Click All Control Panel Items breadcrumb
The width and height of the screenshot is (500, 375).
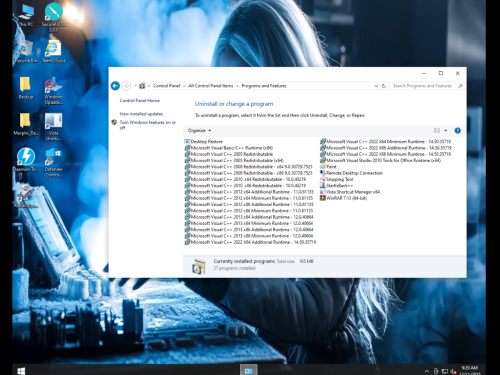click(x=211, y=86)
